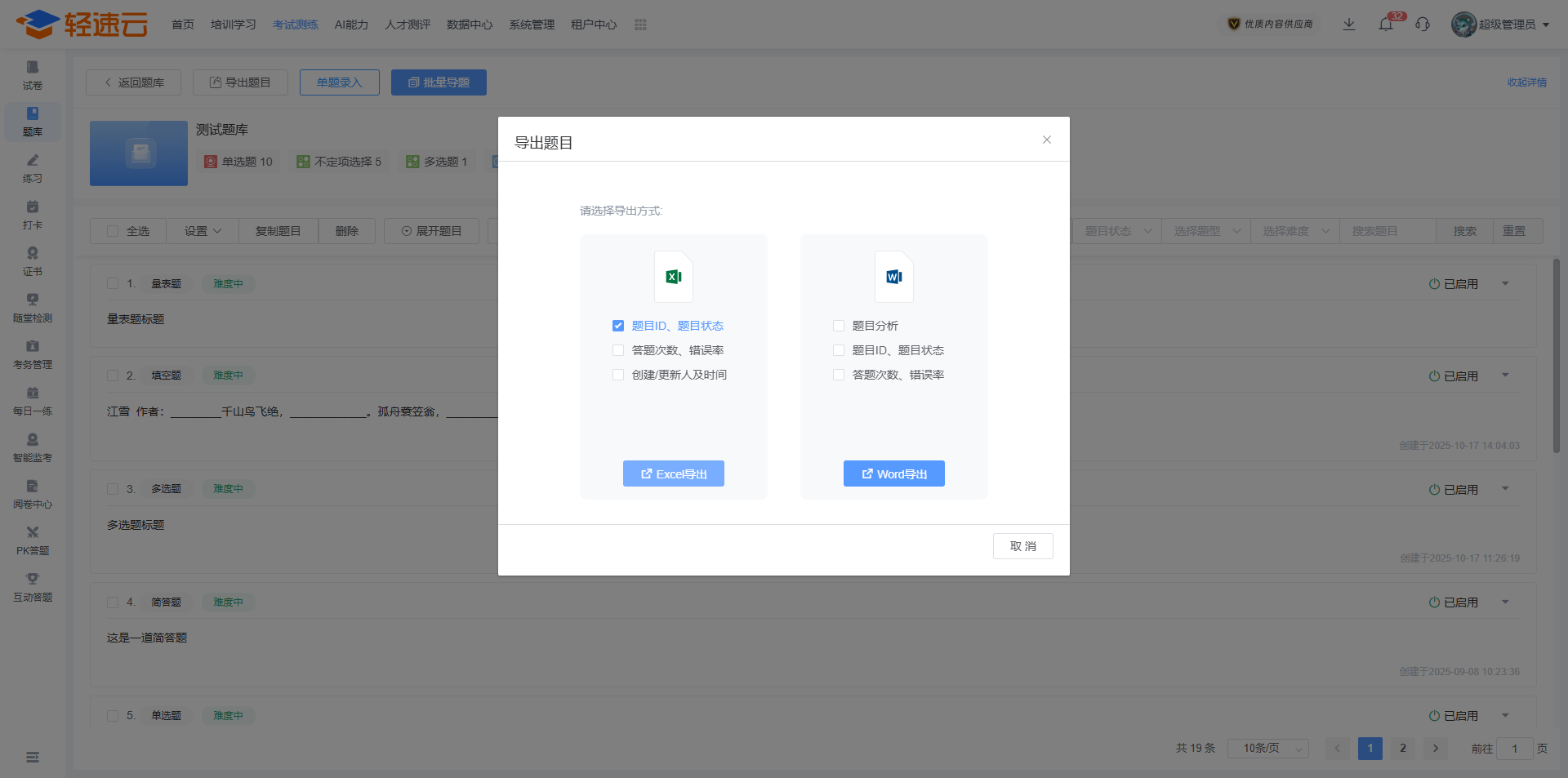Open 试卷 in the left sidebar
Viewport: 1568px width, 778px height.
click(x=33, y=74)
